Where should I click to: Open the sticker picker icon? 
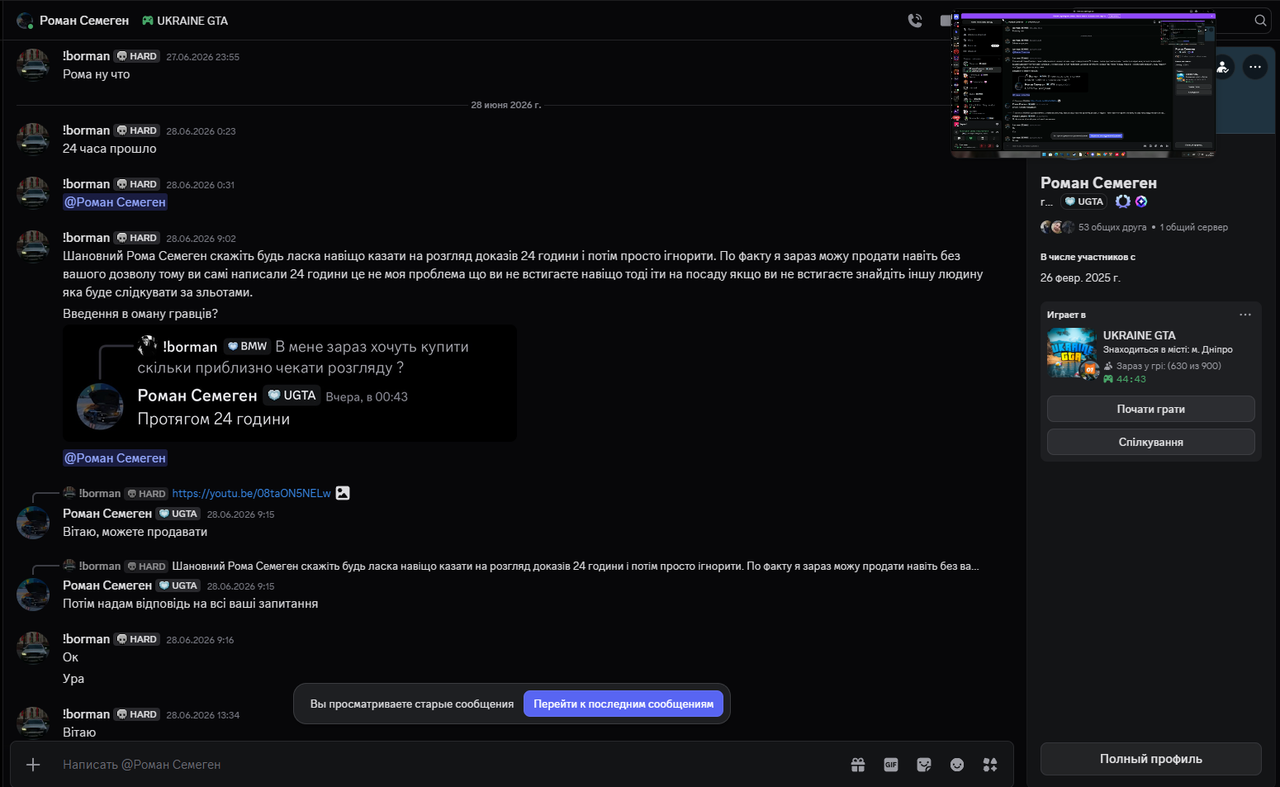924,764
